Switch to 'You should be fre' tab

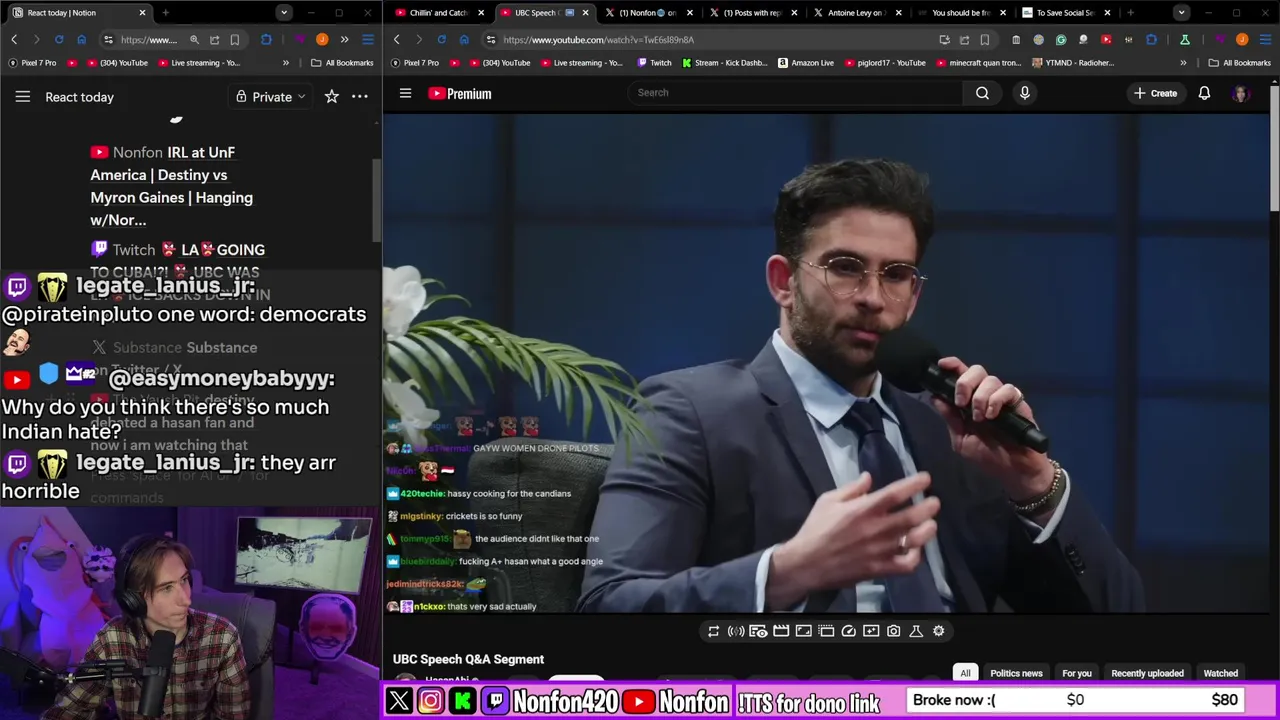[x=960, y=13]
